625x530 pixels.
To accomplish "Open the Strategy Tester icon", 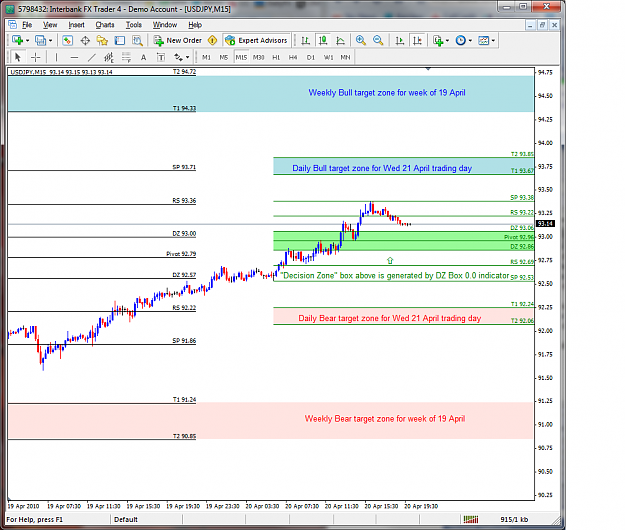I will 137,40.
